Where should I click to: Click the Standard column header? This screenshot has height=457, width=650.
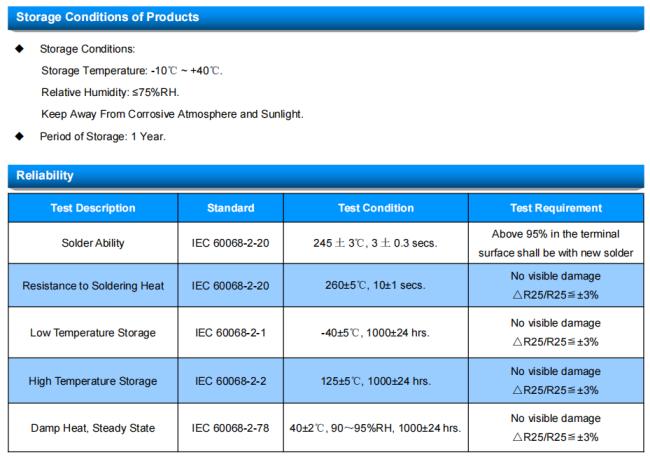pyautogui.click(x=230, y=208)
